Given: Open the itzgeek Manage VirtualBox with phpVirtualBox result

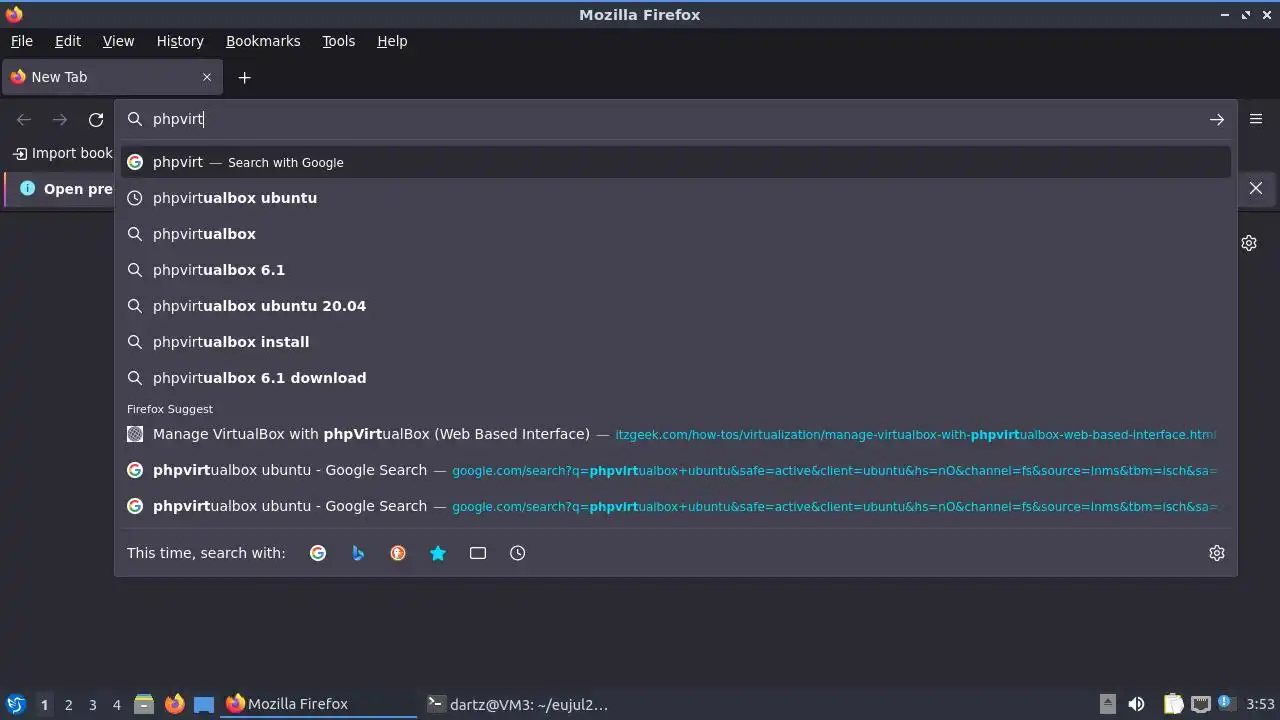Looking at the screenshot, I should 675,434.
